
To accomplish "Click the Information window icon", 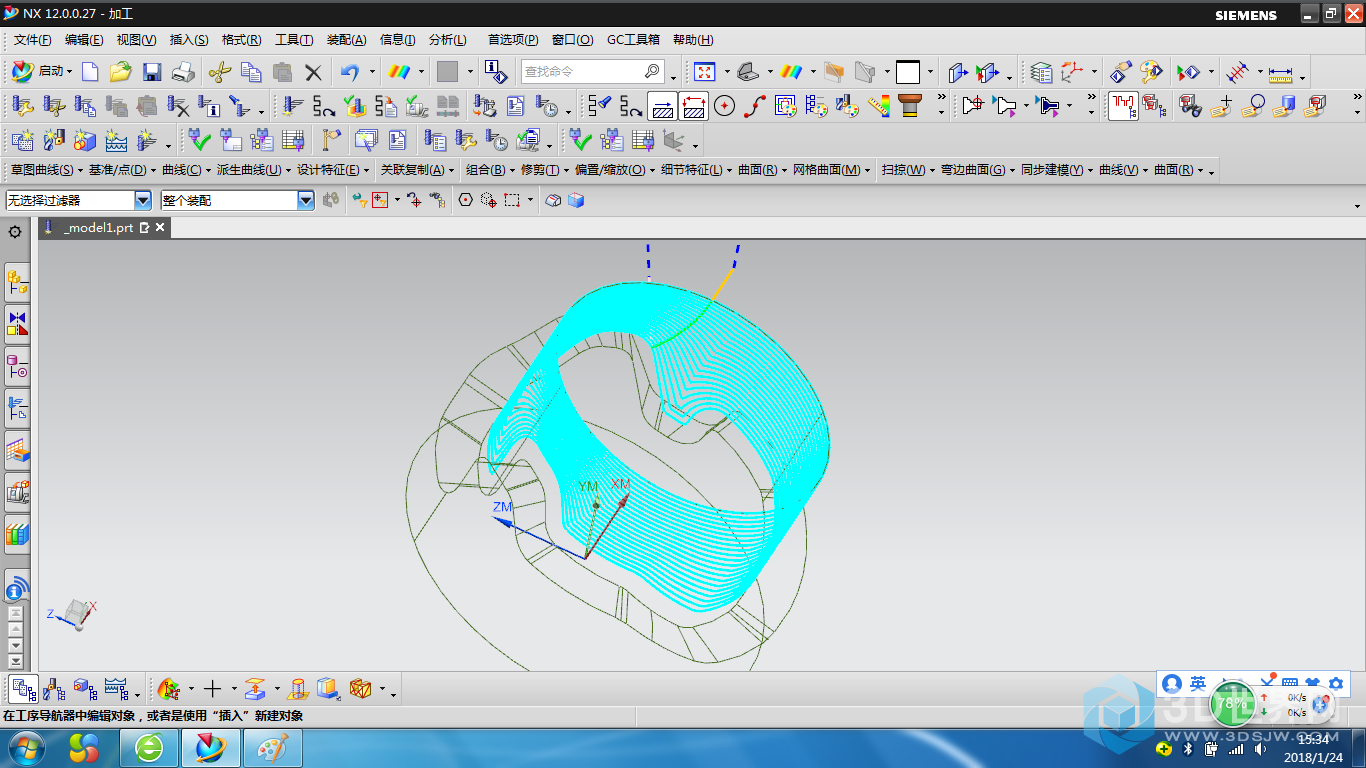I will click(x=496, y=72).
